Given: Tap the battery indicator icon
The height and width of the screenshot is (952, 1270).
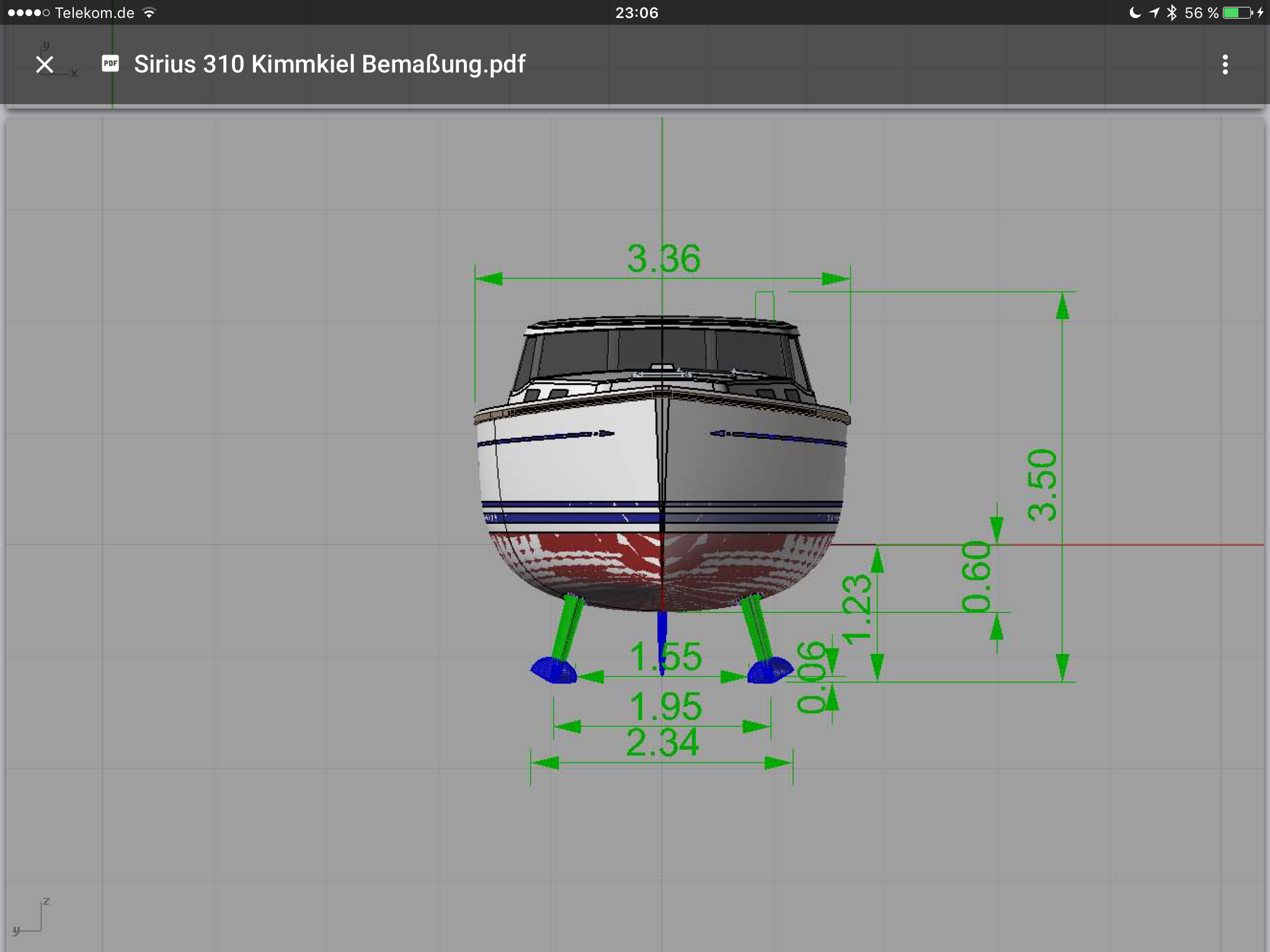Looking at the screenshot, I should (x=1238, y=12).
